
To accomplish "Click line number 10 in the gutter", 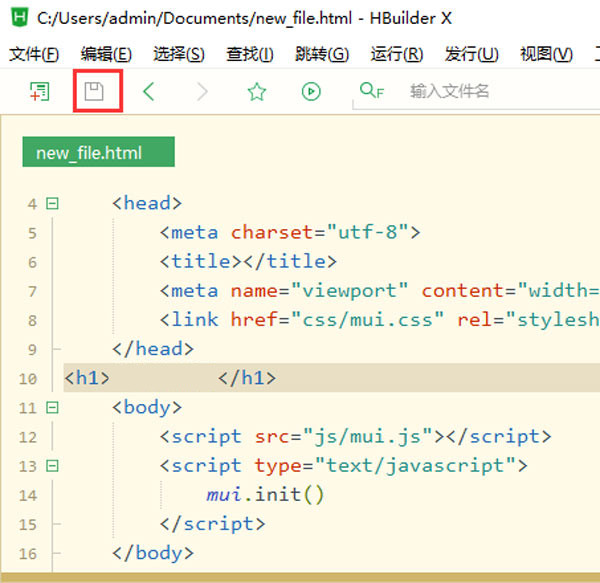I will coord(28,379).
